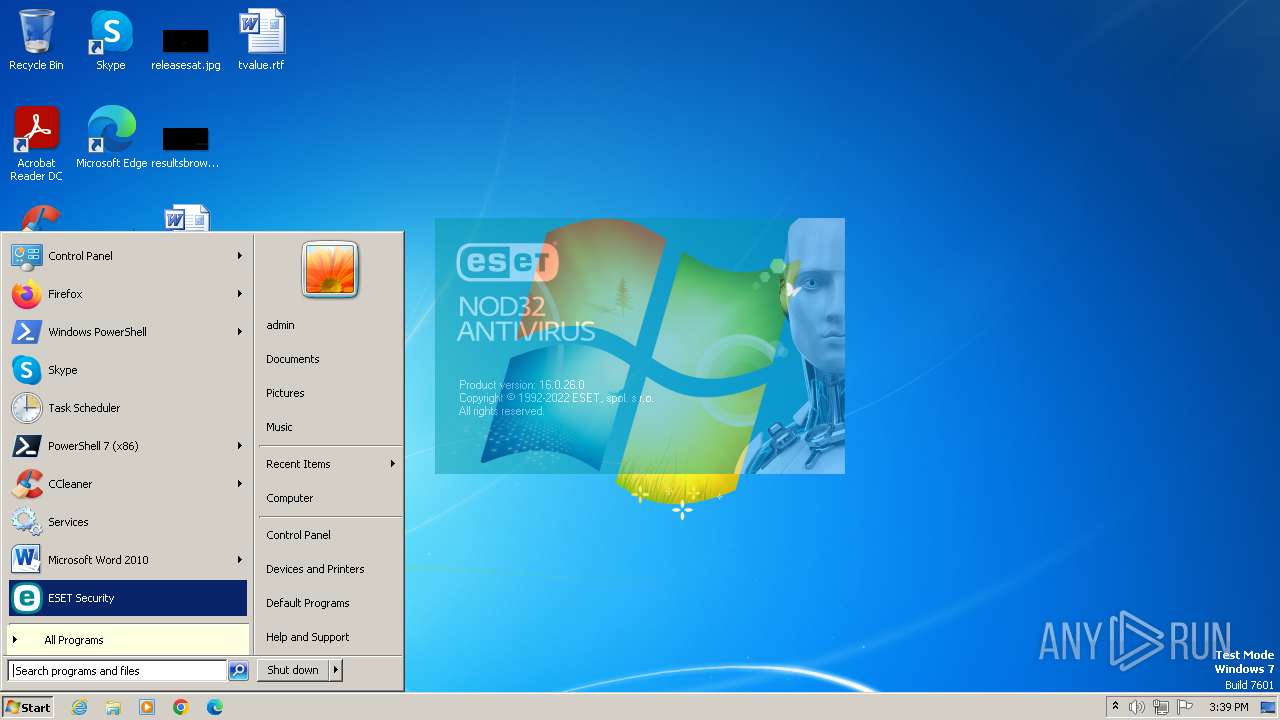Screen dimensions: 1280x720
Task: Open the admin user folder
Action: tap(330, 325)
